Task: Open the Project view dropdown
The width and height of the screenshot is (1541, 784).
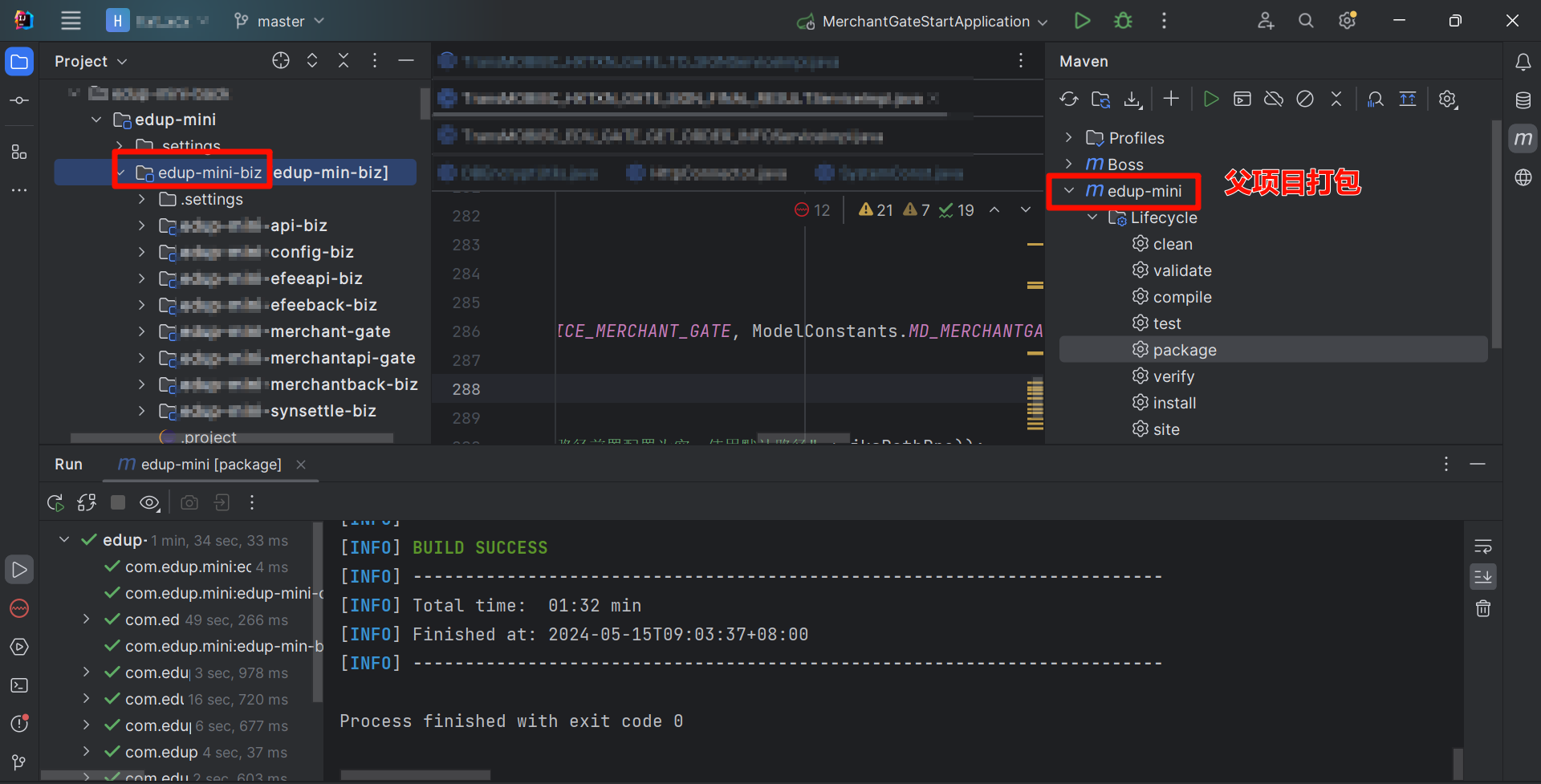Action: 91,61
